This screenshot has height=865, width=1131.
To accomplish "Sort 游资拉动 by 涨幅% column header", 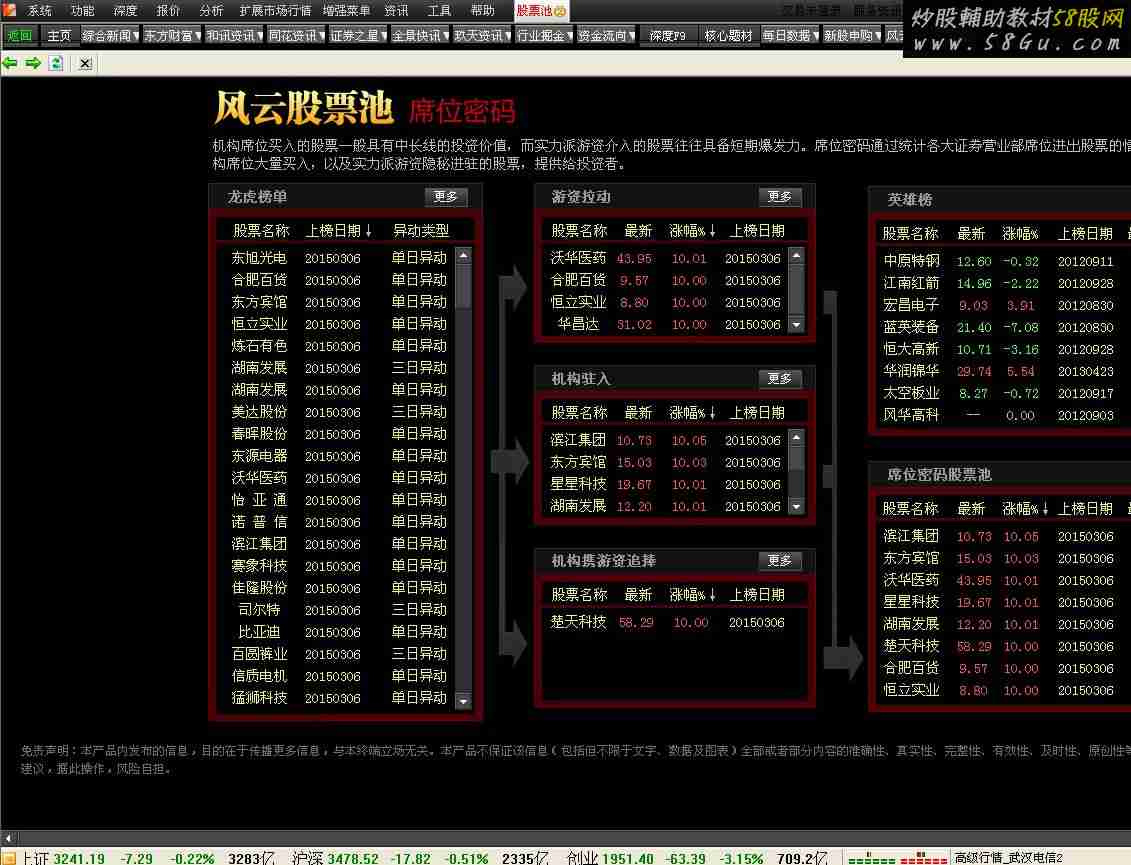I will [692, 231].
